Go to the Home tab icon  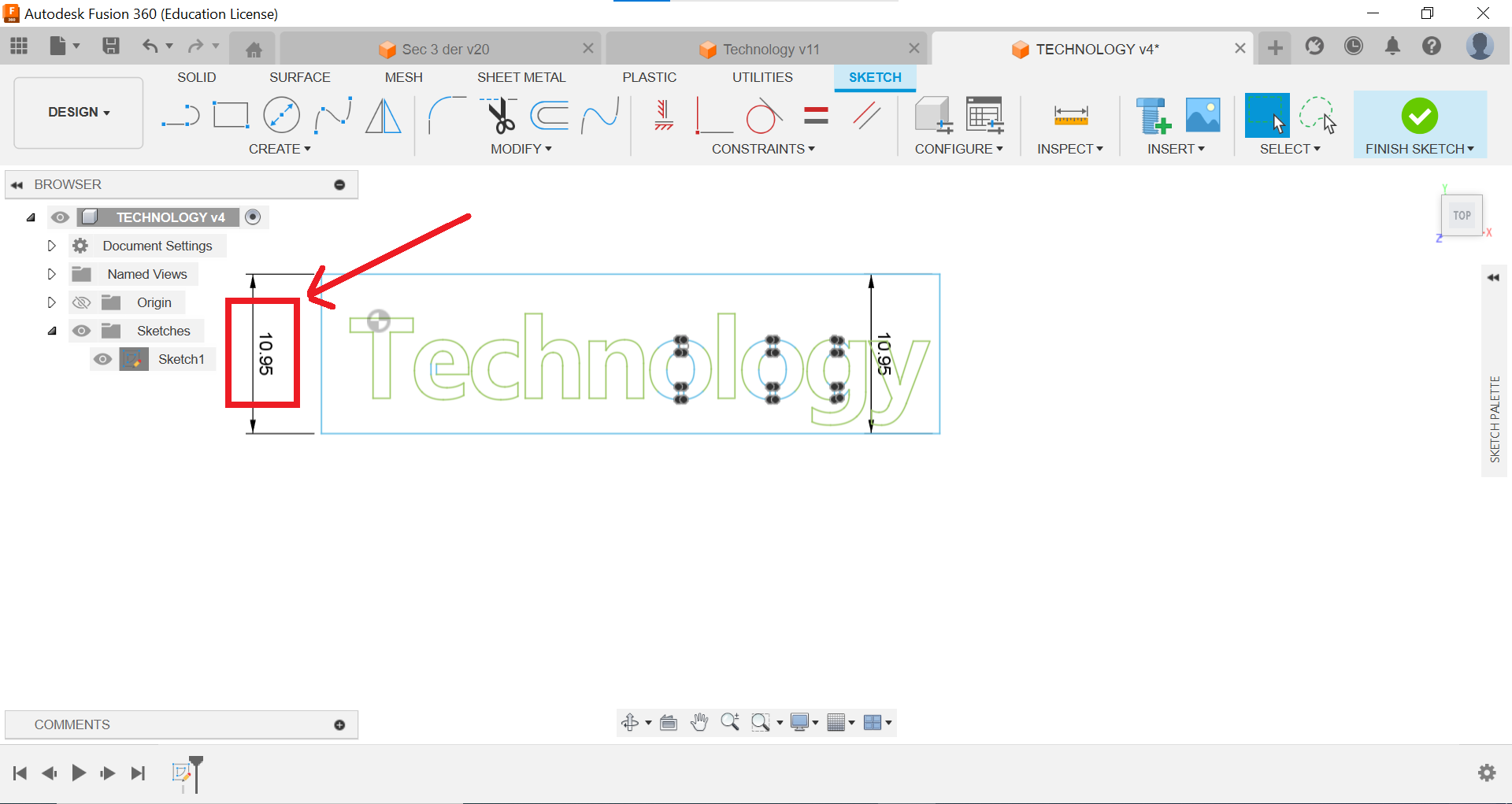[x=254, y=50]
